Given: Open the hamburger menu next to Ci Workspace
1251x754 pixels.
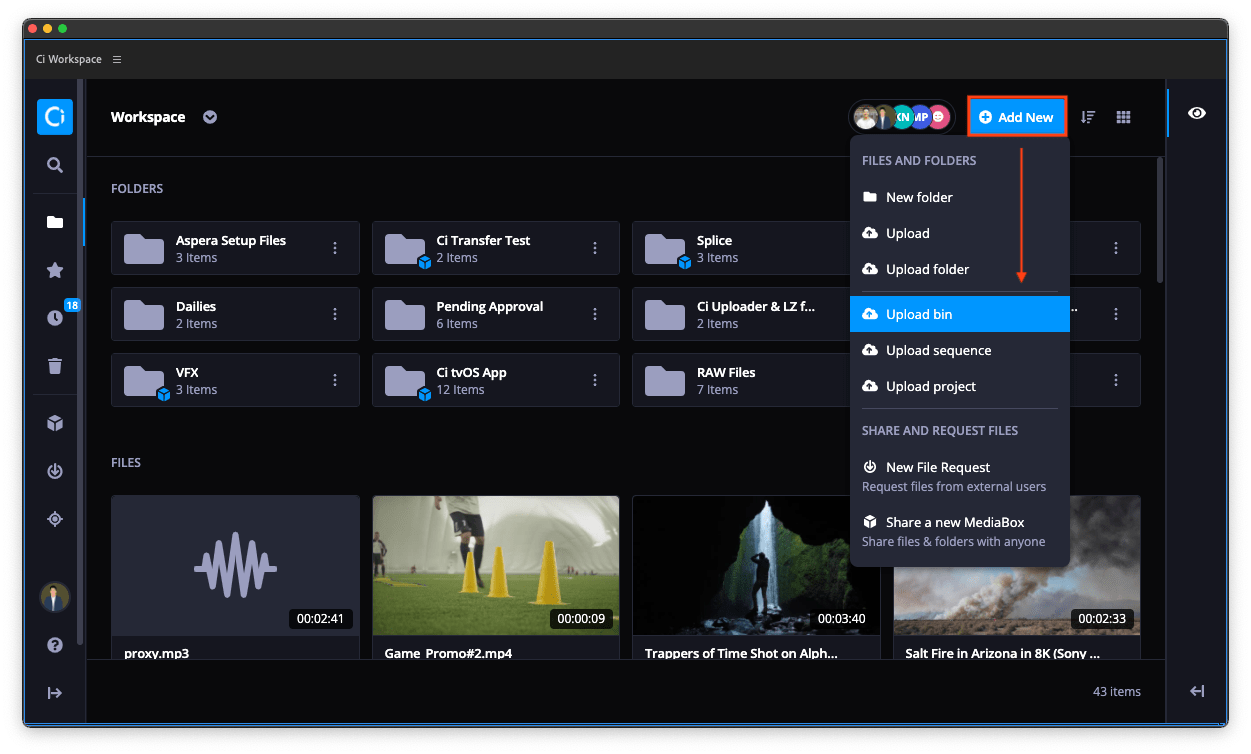Looking at the screenshot, I should [x=117, y=59].
